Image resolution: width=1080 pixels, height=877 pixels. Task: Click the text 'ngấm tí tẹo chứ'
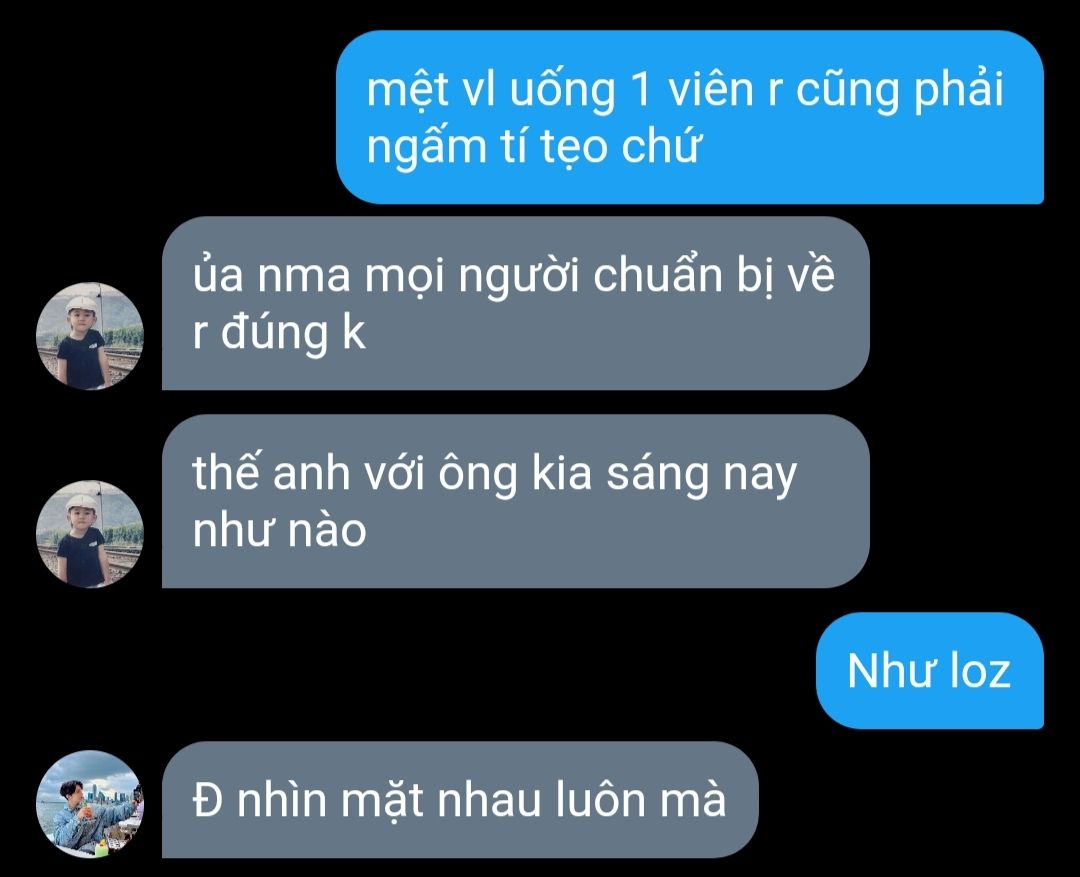click(x=534, y=147)
